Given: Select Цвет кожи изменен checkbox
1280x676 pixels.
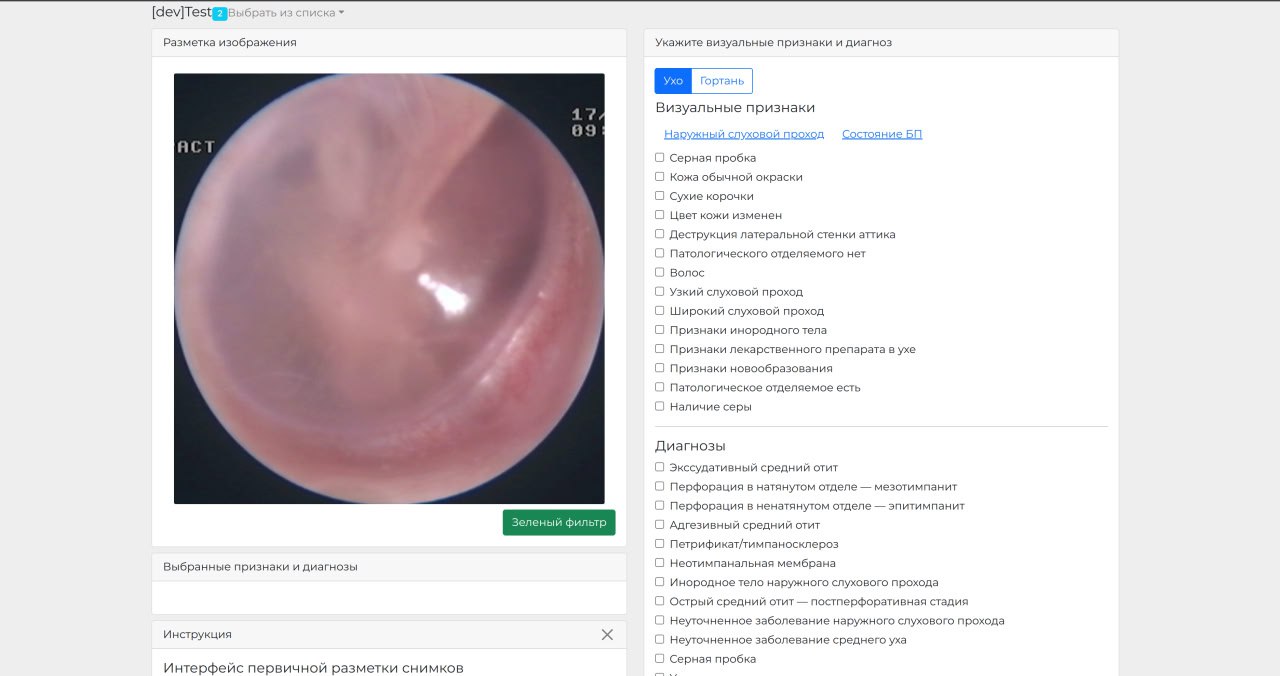Looking at the screenshot, I should point(660,214).
